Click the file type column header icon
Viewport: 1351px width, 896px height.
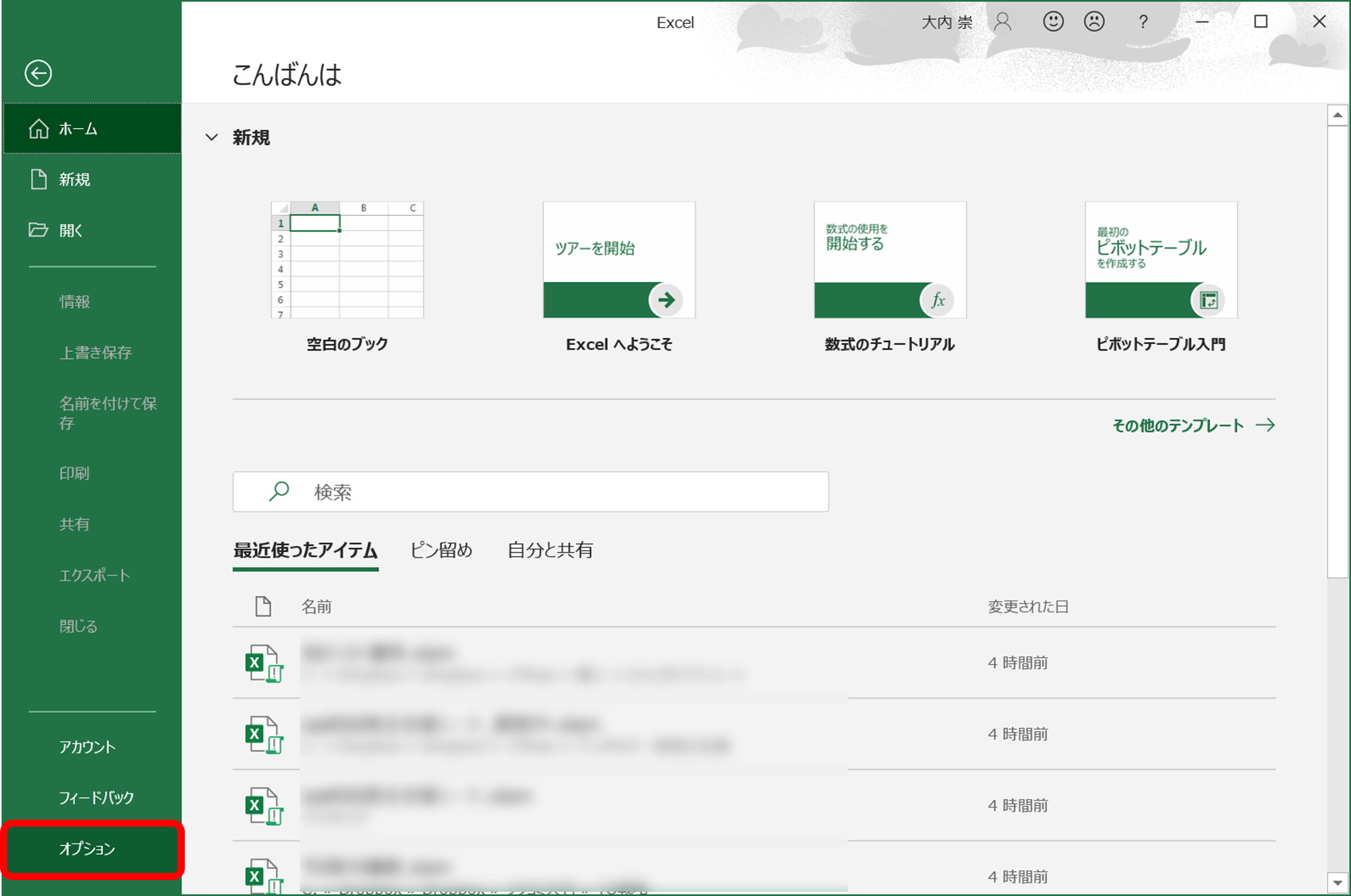pyautogui.click(x=263, y=606)
